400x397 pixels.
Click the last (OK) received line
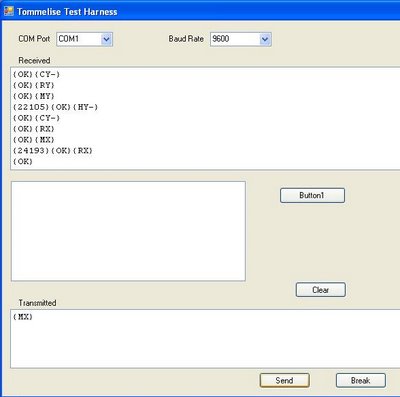point(23,161)
